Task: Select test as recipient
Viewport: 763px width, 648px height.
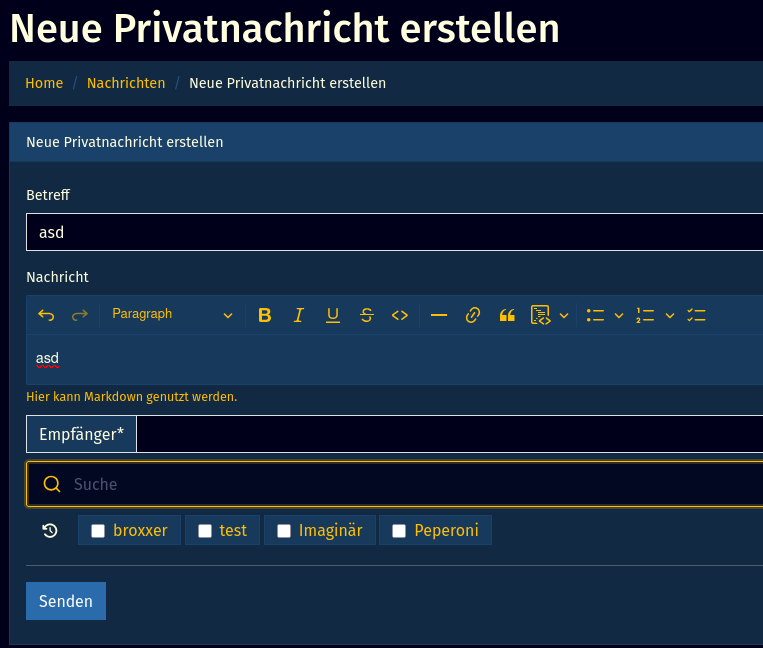Action: [205, 531]
